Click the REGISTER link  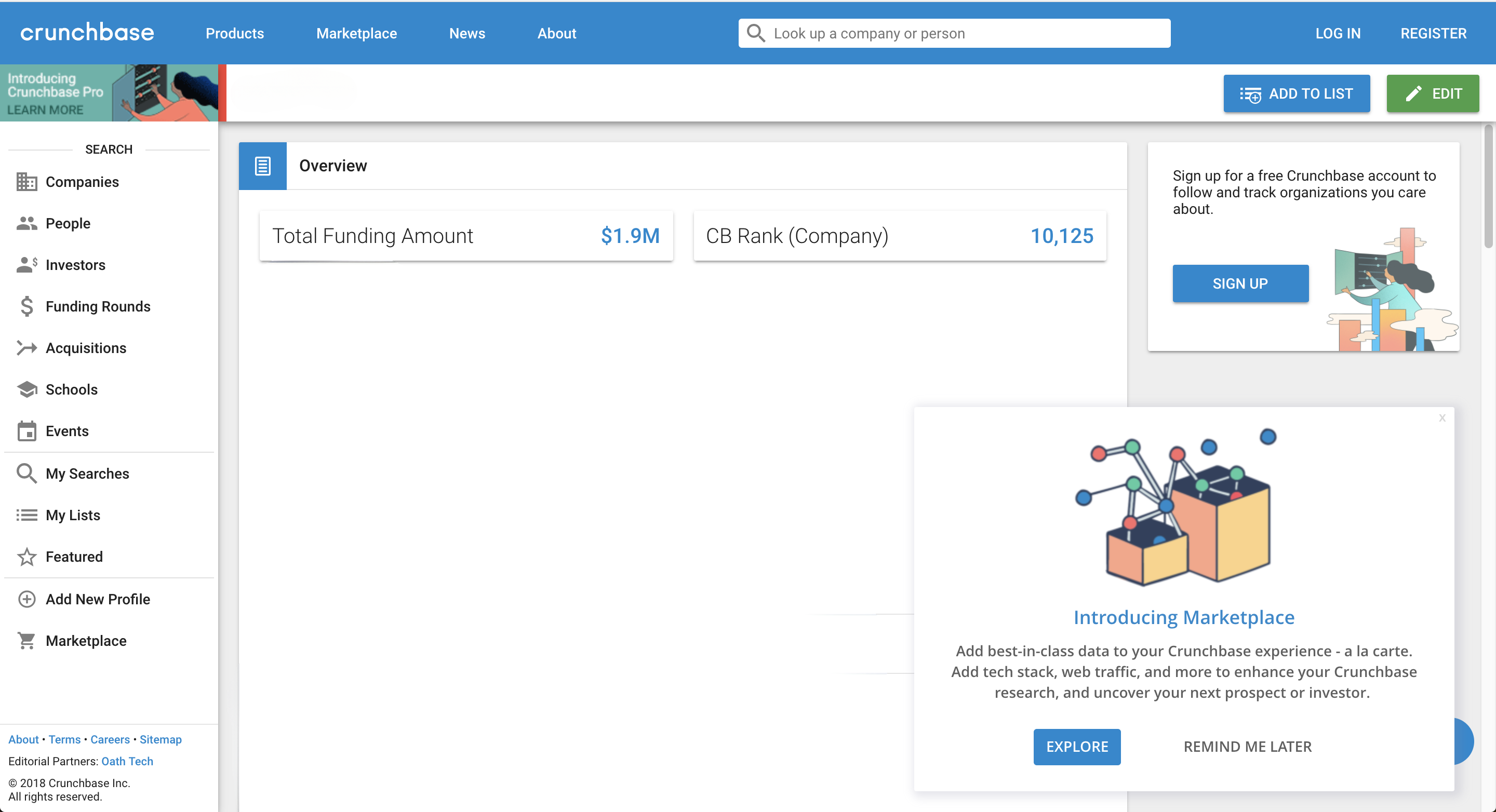pos(1433,33)
